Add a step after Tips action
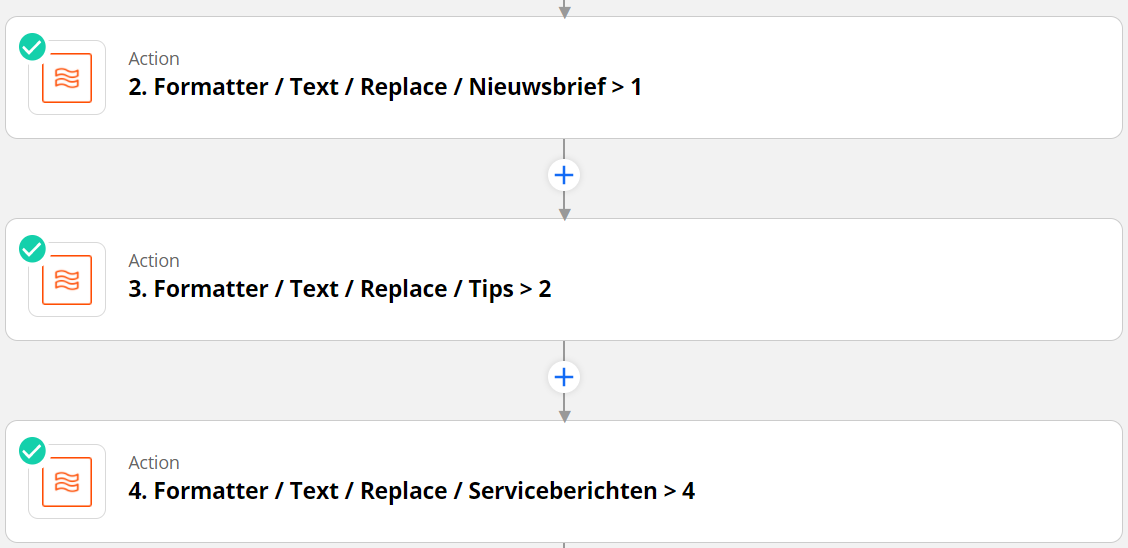 click(564, 377)
